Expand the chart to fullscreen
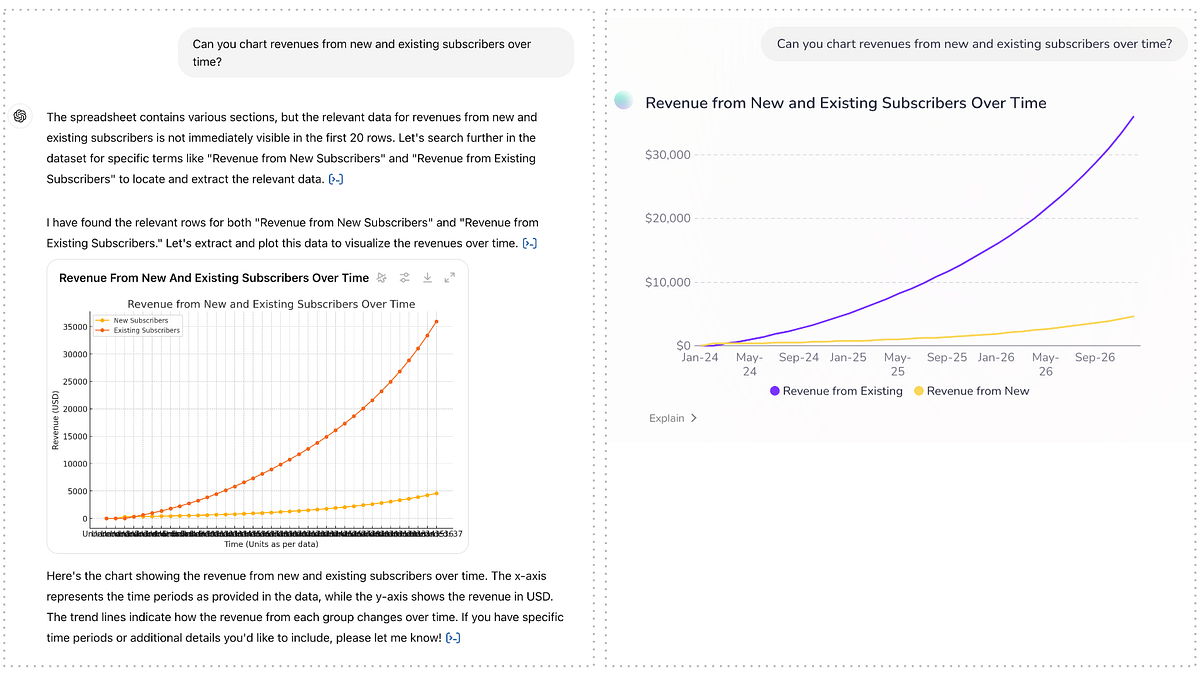Image resolution: width=1200 pixels, height=676 pixels. (x=449, y=278)
